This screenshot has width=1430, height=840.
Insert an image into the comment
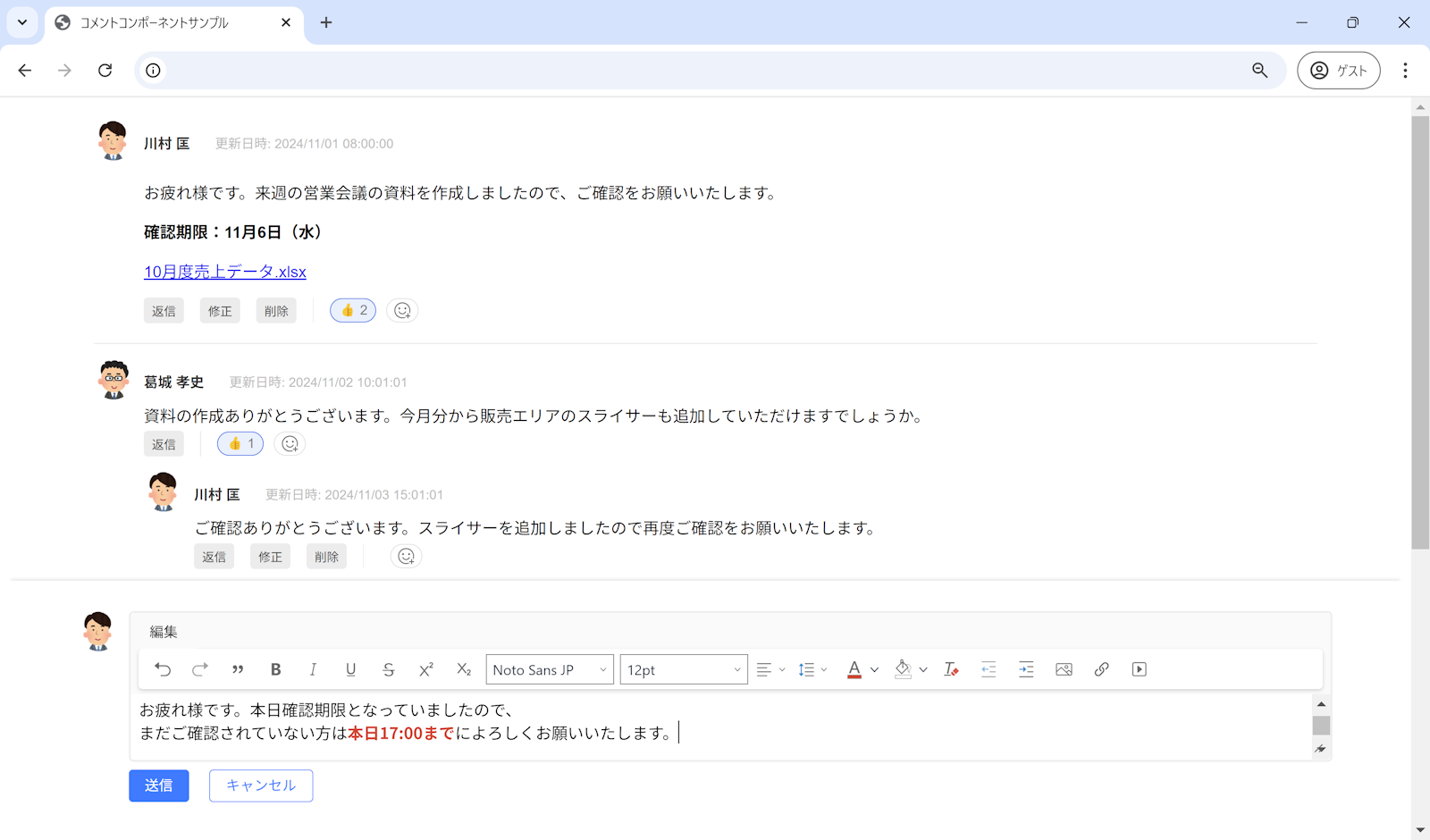pyautogui.click(x=1064, y=668)
